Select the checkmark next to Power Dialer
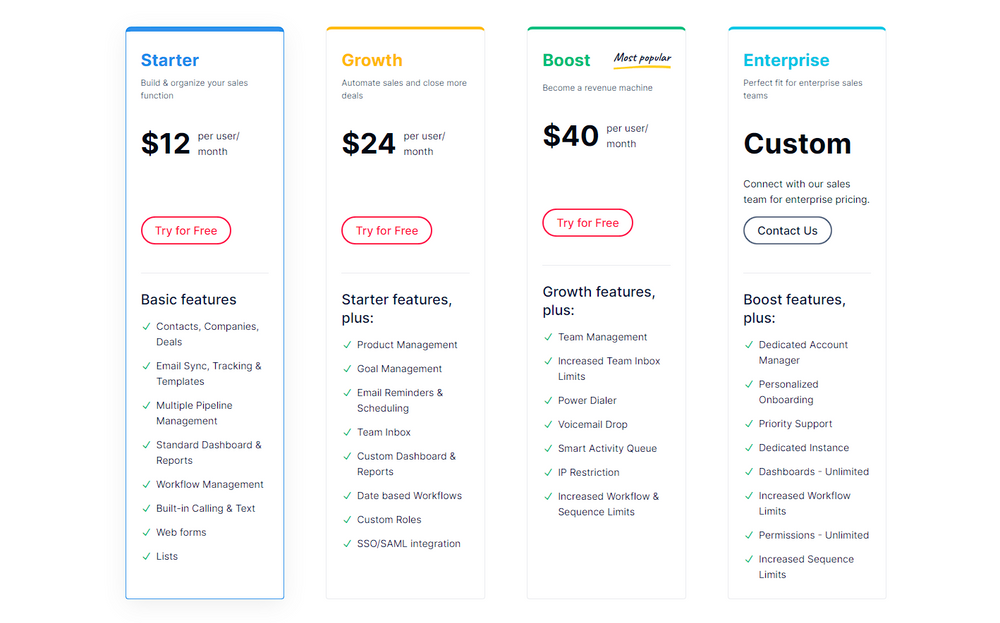Viewport: 1000px width, 623px height. (x=546, y=400)
